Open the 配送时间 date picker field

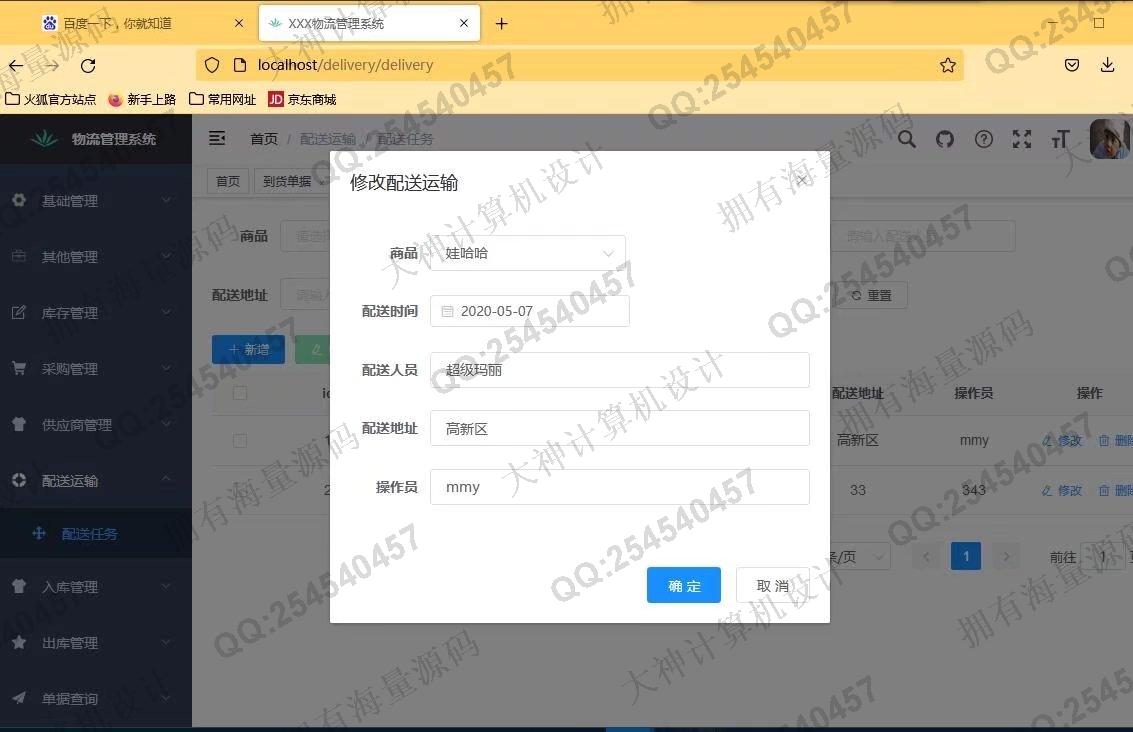(530, 311)
